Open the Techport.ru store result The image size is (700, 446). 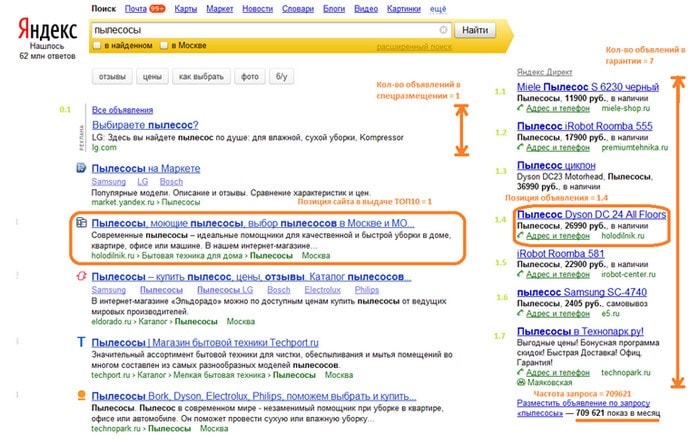point(205,342)
